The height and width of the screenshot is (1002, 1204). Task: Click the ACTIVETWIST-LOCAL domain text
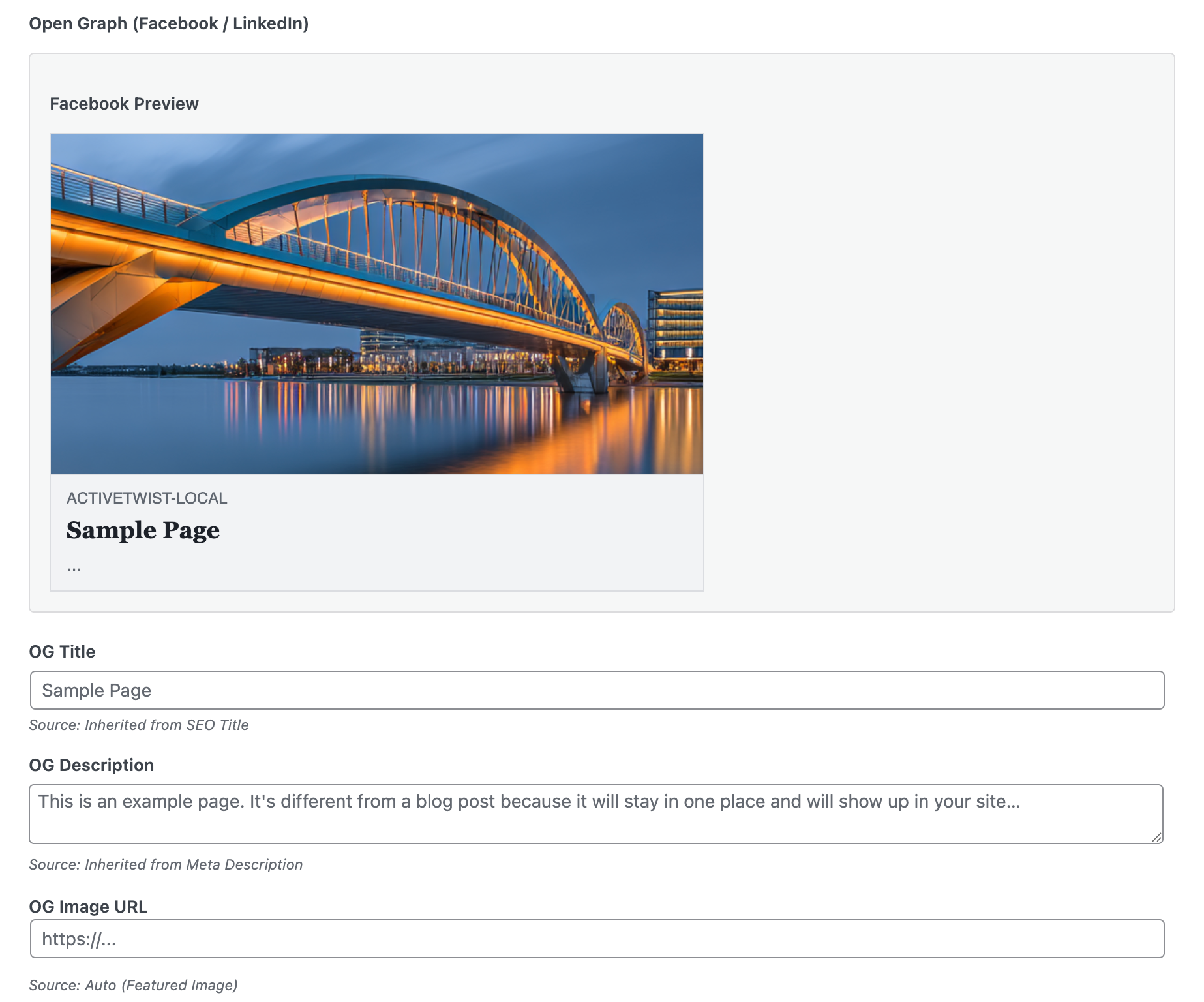(x=147, y=498)
